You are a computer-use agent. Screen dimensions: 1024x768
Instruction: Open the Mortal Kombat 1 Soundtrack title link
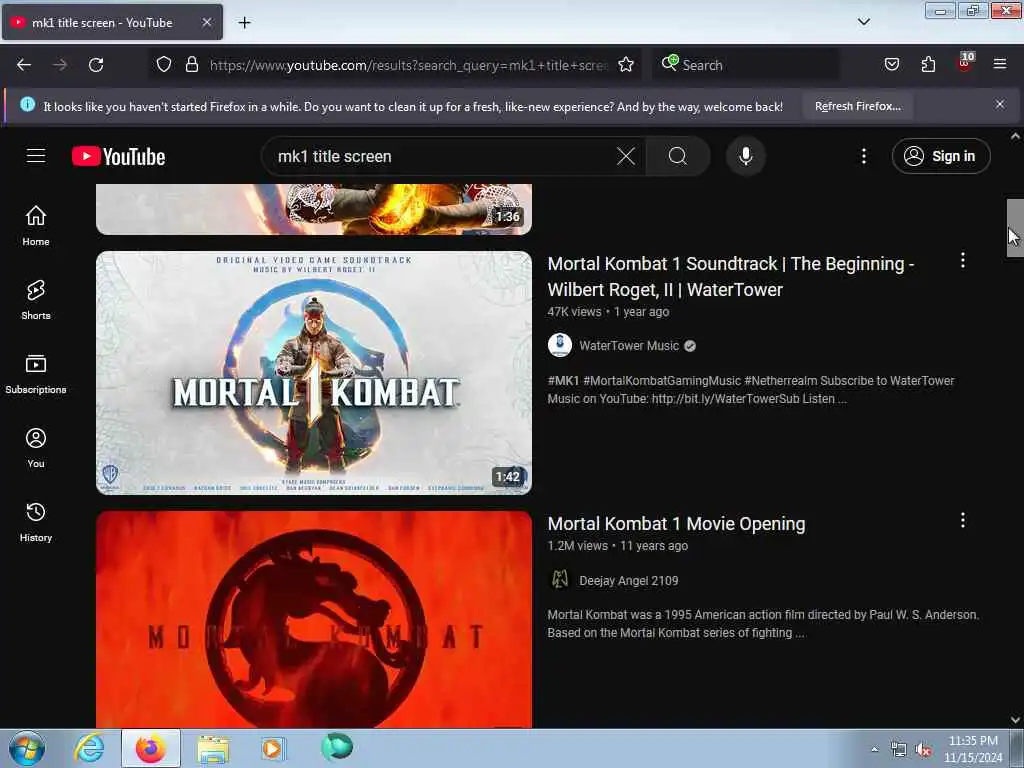(731, 276)
